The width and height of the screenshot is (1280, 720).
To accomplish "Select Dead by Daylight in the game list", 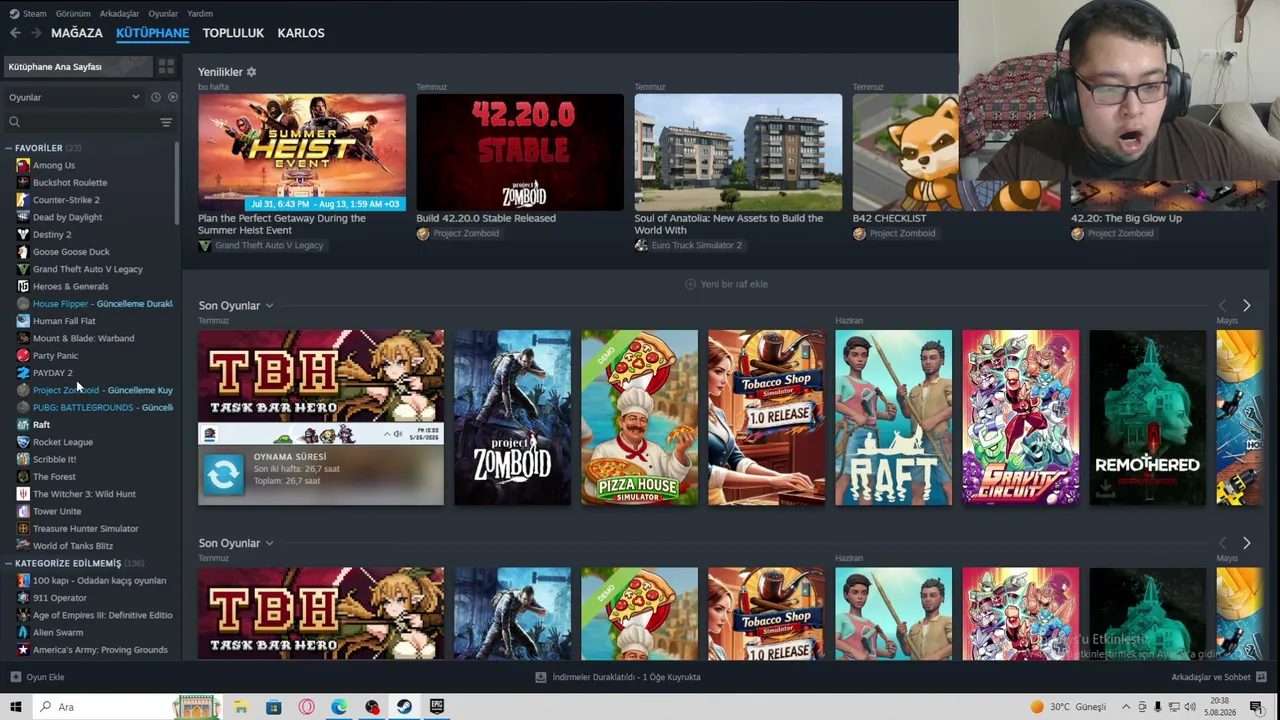I will click(x=67, y=217).
